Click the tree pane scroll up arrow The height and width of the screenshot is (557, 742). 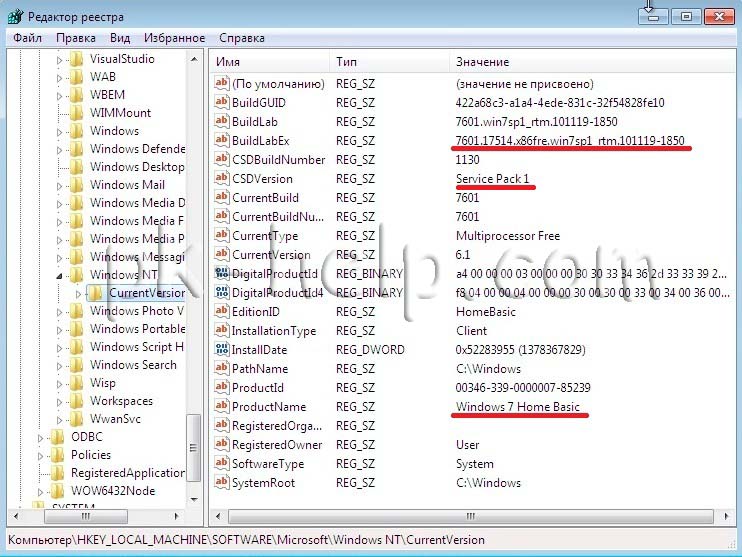tap(194, 59)
